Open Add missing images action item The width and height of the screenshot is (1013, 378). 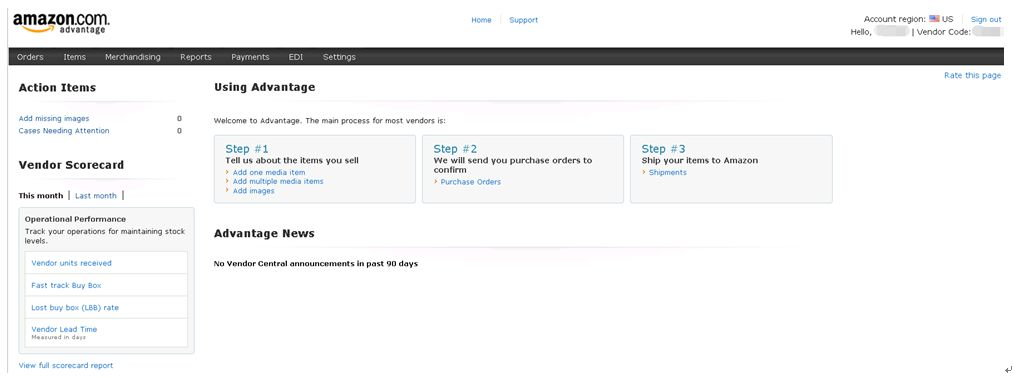(54, 119)
